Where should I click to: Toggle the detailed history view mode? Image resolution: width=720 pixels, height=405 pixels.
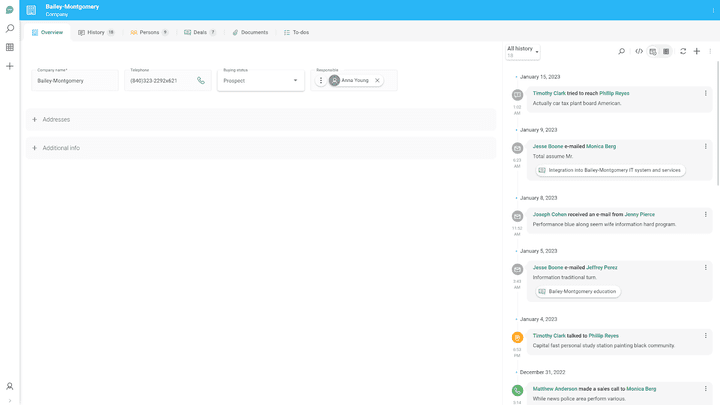pos(653,51)
